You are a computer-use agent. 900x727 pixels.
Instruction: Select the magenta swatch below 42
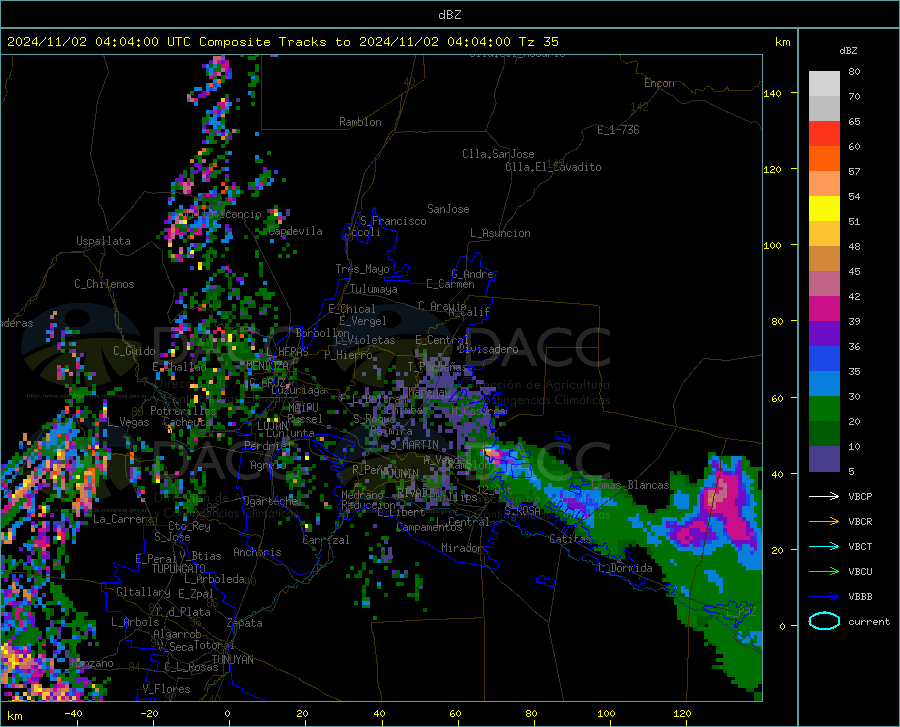824,309
